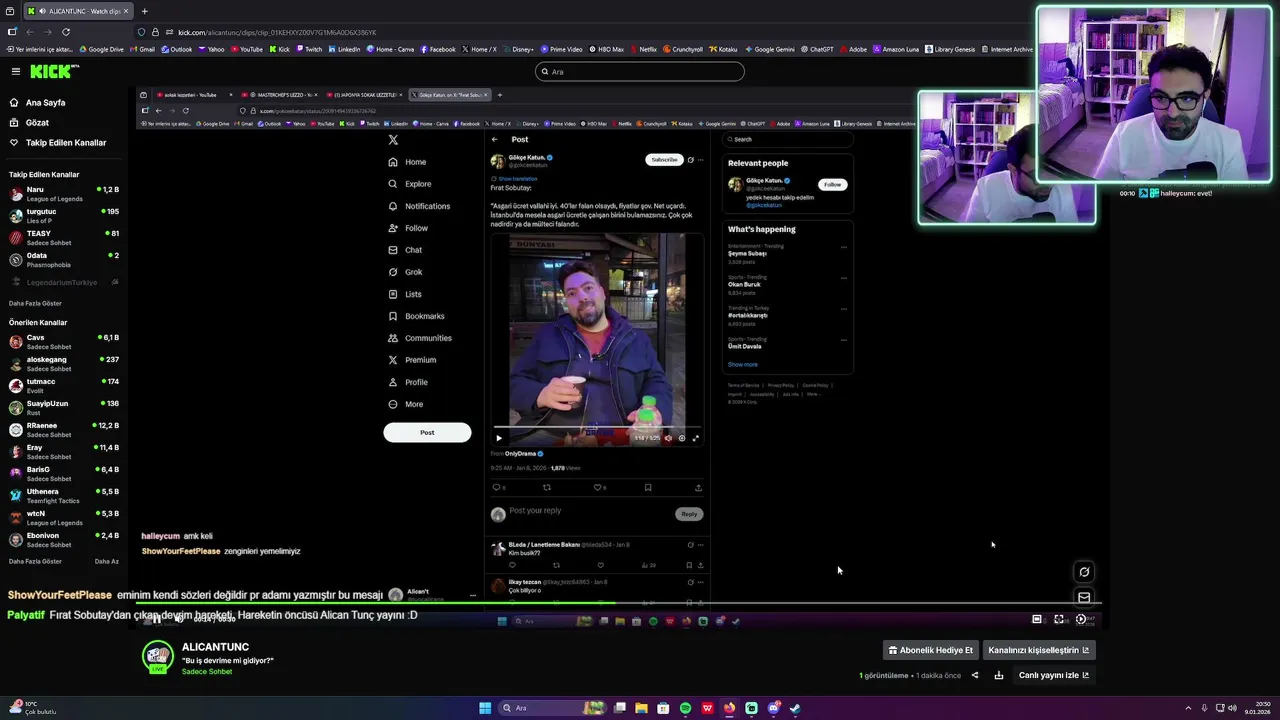Go to Ana Sayfa in the sidebar
1280x720 pixels.
coord(45,102)
